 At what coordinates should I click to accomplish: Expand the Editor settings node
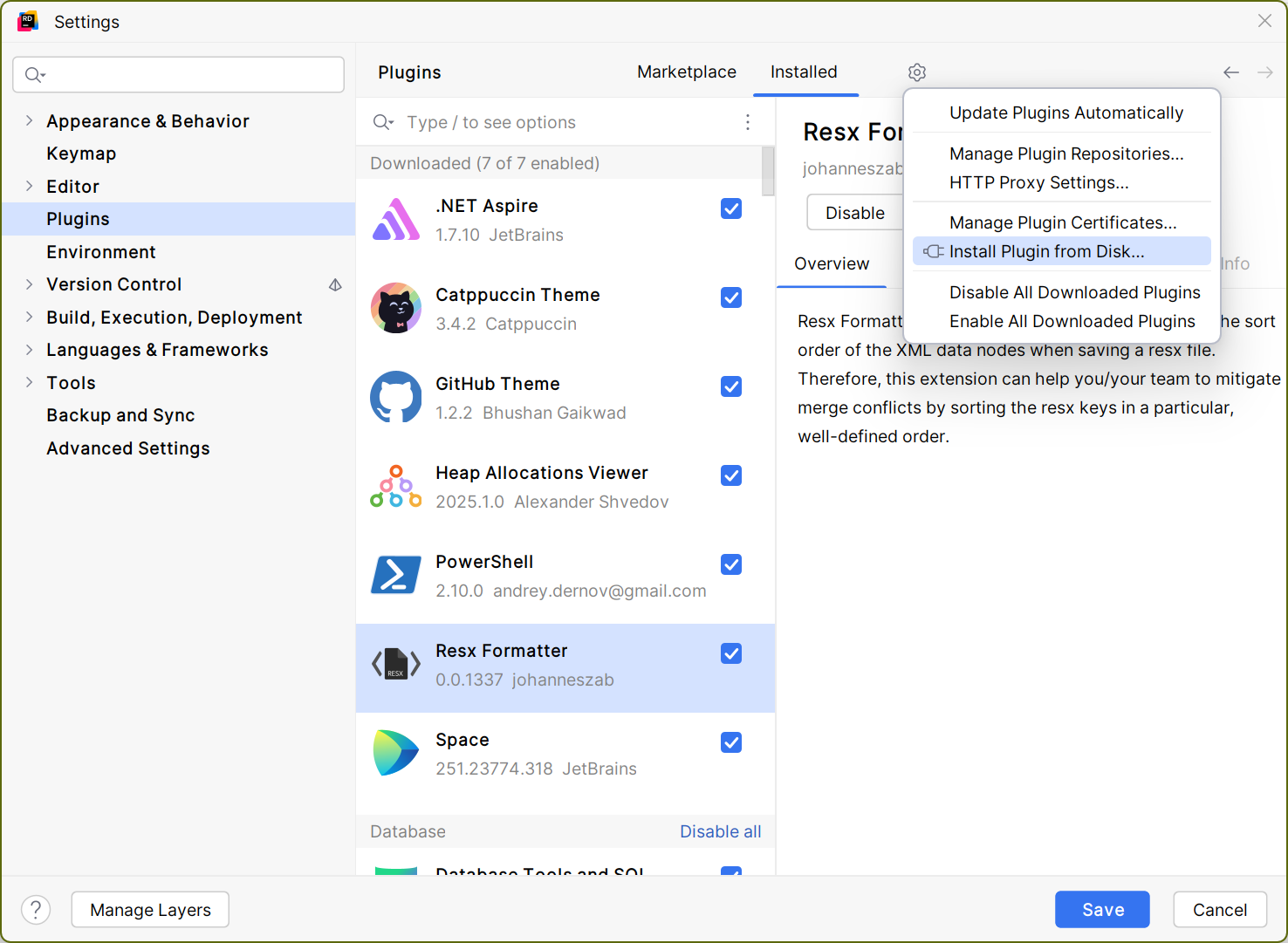[29, 186]
